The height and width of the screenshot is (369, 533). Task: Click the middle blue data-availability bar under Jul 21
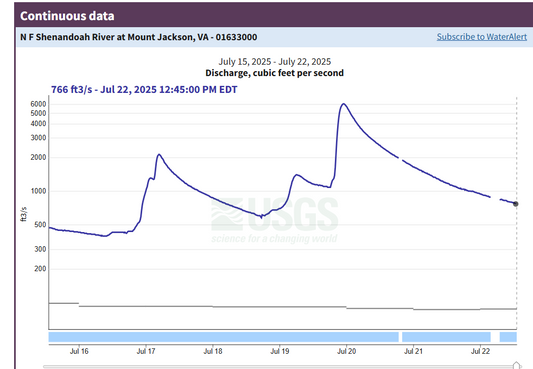(446, 337)
